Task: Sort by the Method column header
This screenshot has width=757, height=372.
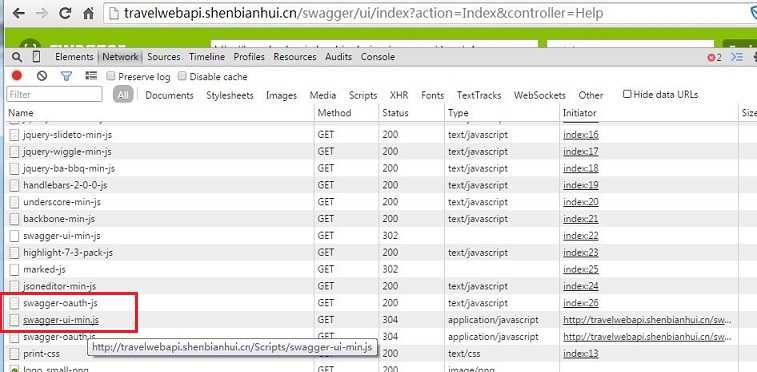Action: (x=347, y=113)
